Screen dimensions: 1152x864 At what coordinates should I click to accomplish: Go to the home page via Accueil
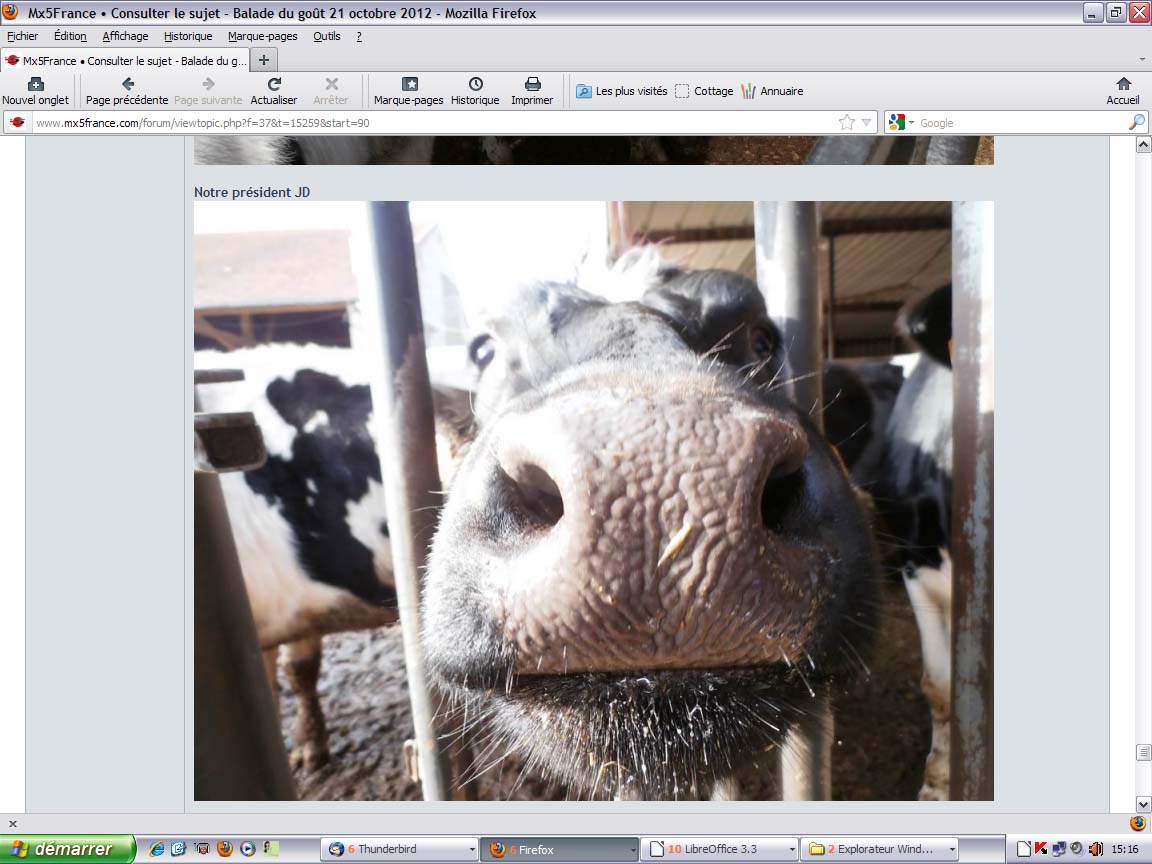1123,91
